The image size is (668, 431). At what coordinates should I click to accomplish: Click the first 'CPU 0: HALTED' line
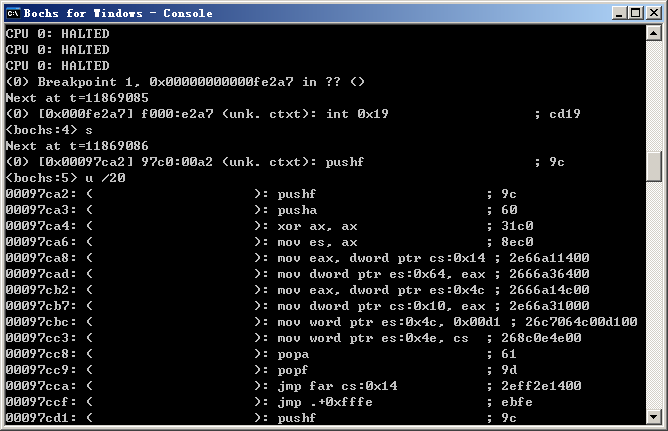(58, 34)
